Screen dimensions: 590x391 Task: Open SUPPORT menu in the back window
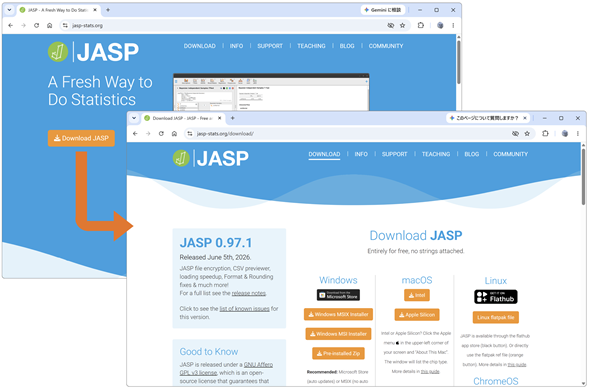point(270,46)
